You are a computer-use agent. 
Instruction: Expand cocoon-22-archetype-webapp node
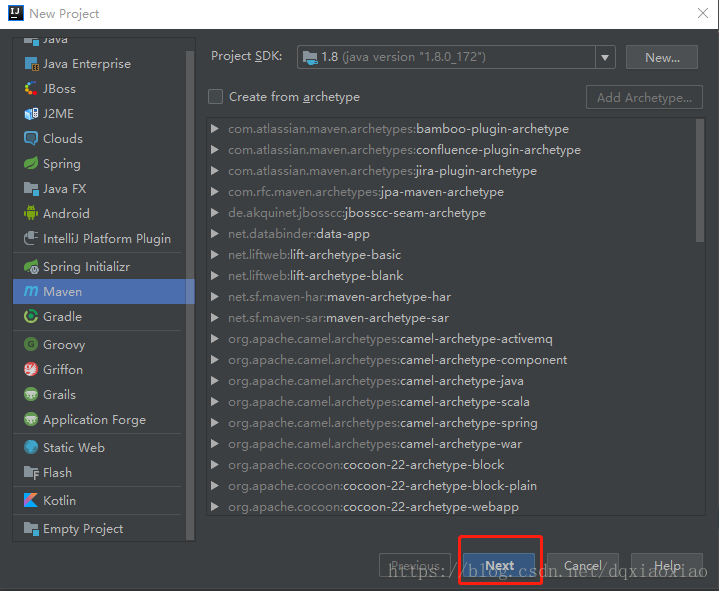[214, 507]
